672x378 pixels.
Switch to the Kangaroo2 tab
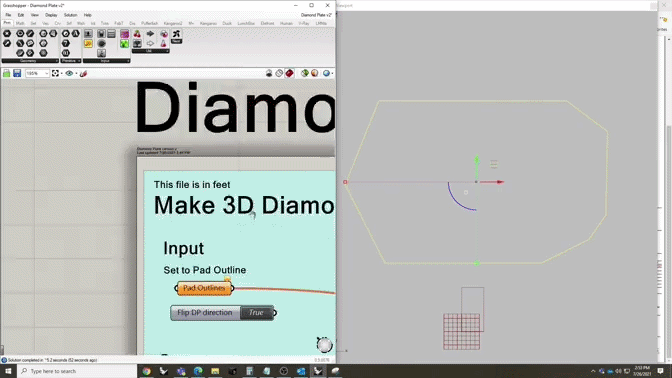(x=173, y=23)
